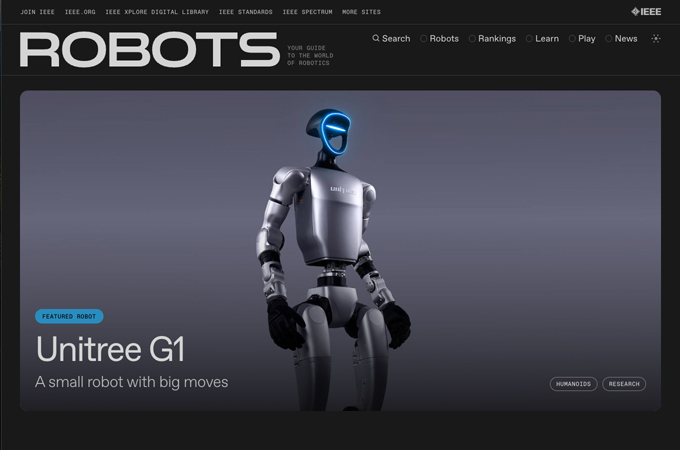Click 'Your guide to the world of robotics' tagline
Viewport: 680px width, 450px height.
310,55
